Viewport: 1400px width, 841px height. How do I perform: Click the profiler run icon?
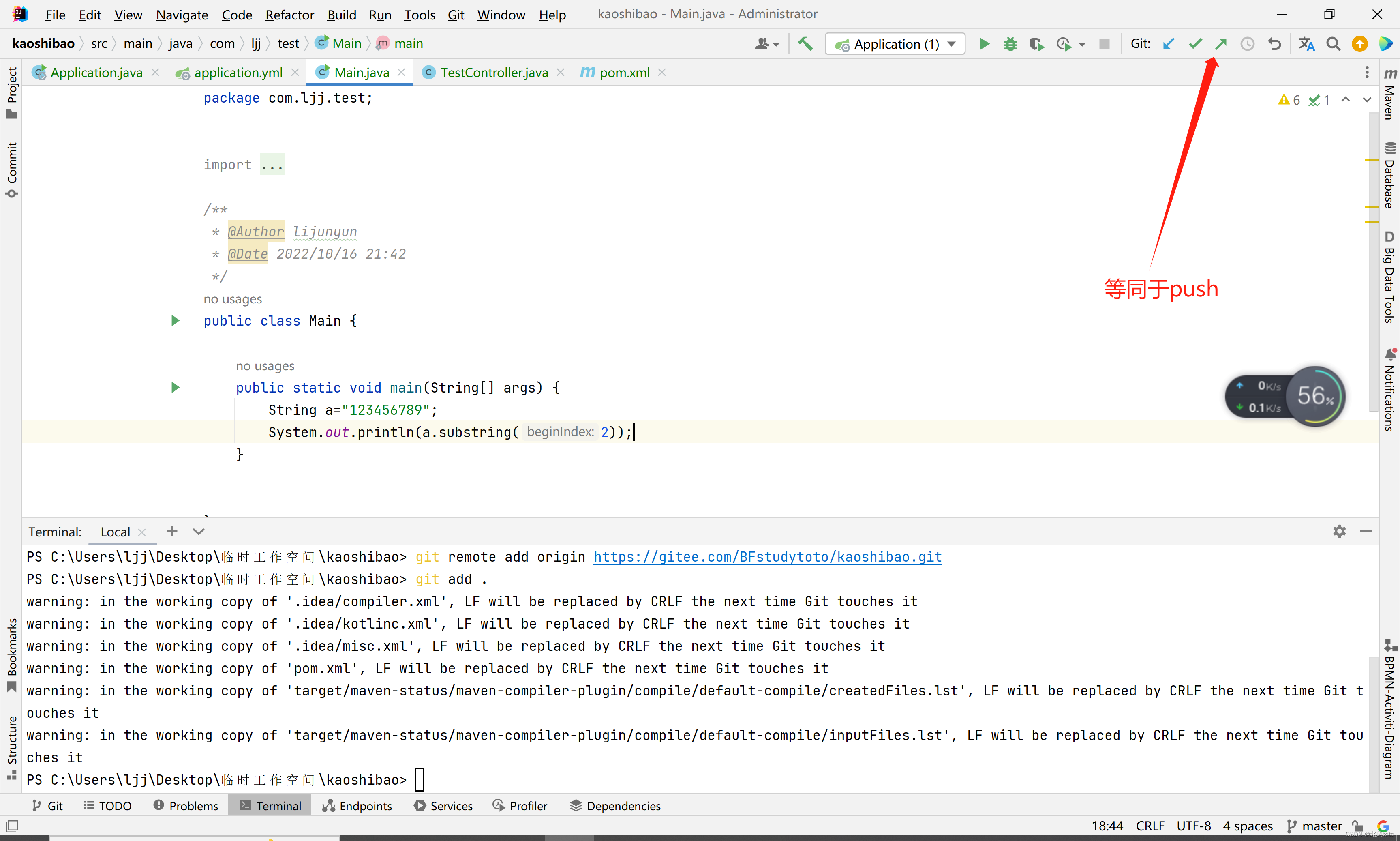[x=1064, y=44]
